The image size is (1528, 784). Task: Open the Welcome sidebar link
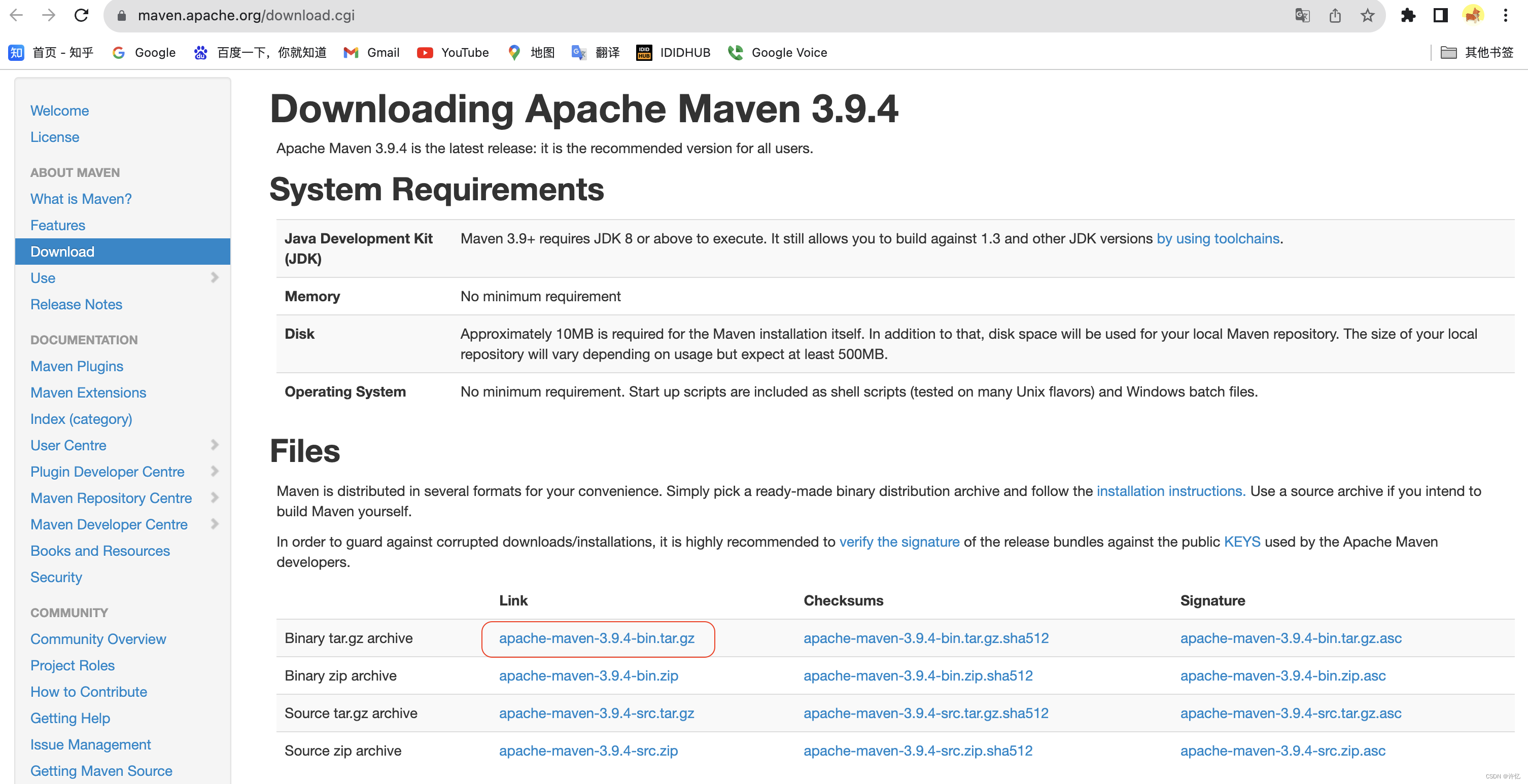click(x=59, y=111)
